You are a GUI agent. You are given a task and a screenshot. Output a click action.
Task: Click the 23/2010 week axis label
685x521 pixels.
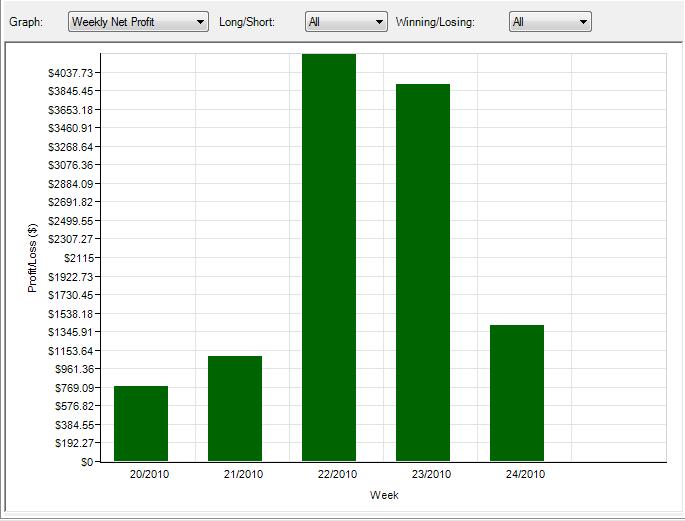[x=431, y=474]
